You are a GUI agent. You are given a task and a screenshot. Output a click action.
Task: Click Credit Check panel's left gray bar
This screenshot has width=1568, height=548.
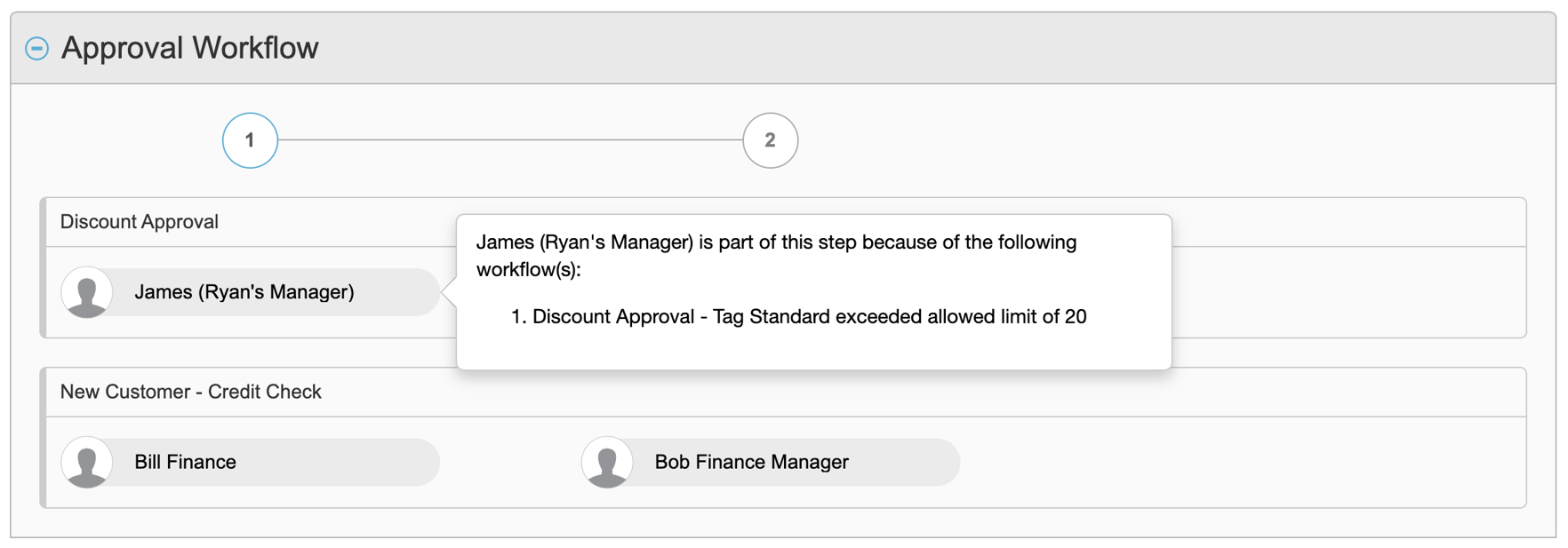click(x=43, y=438)
